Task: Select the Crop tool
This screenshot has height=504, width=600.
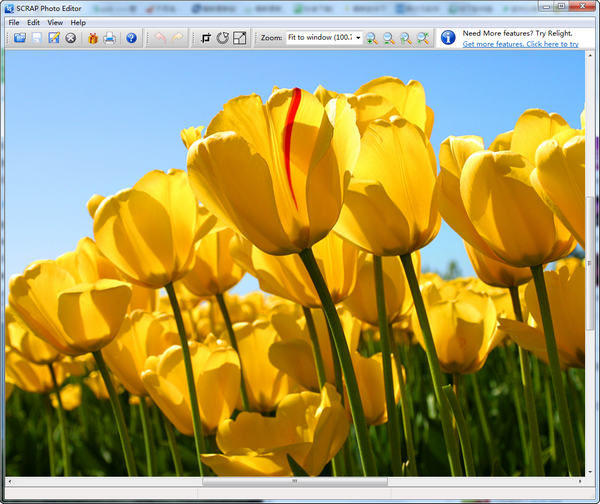Action: tap(205, 38)
